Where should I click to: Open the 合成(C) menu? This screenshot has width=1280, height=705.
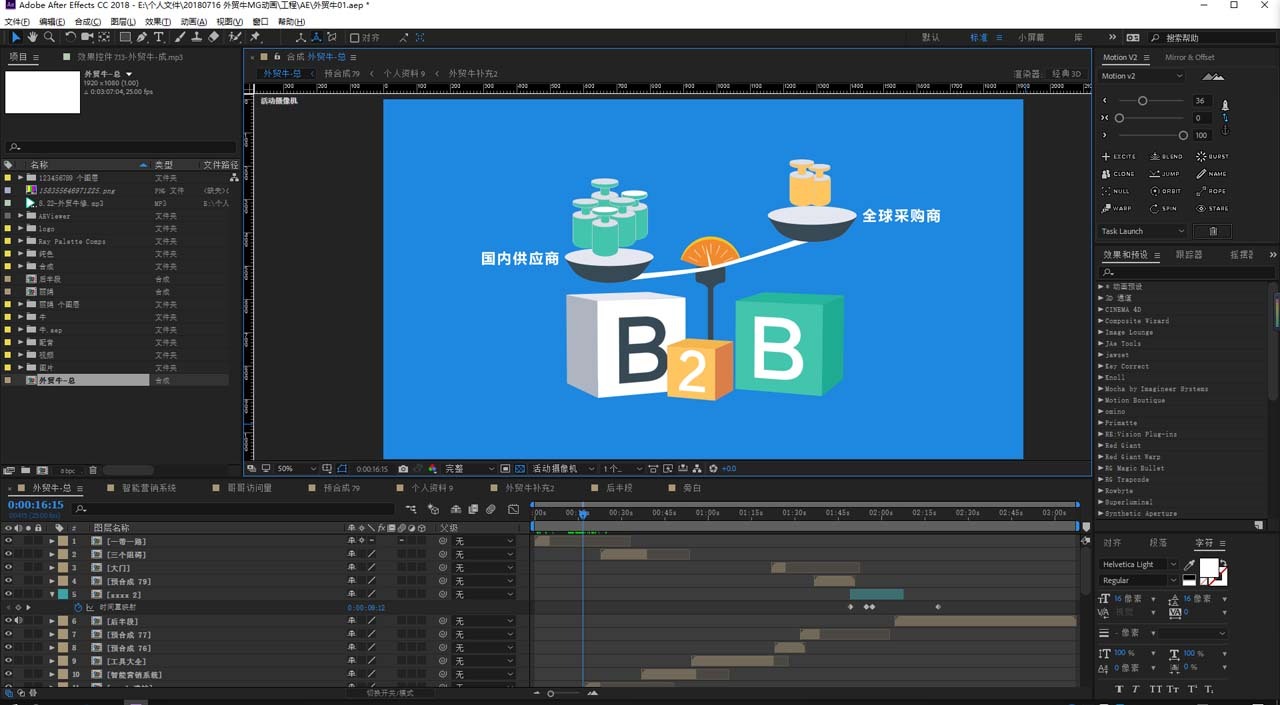[88, 22]
